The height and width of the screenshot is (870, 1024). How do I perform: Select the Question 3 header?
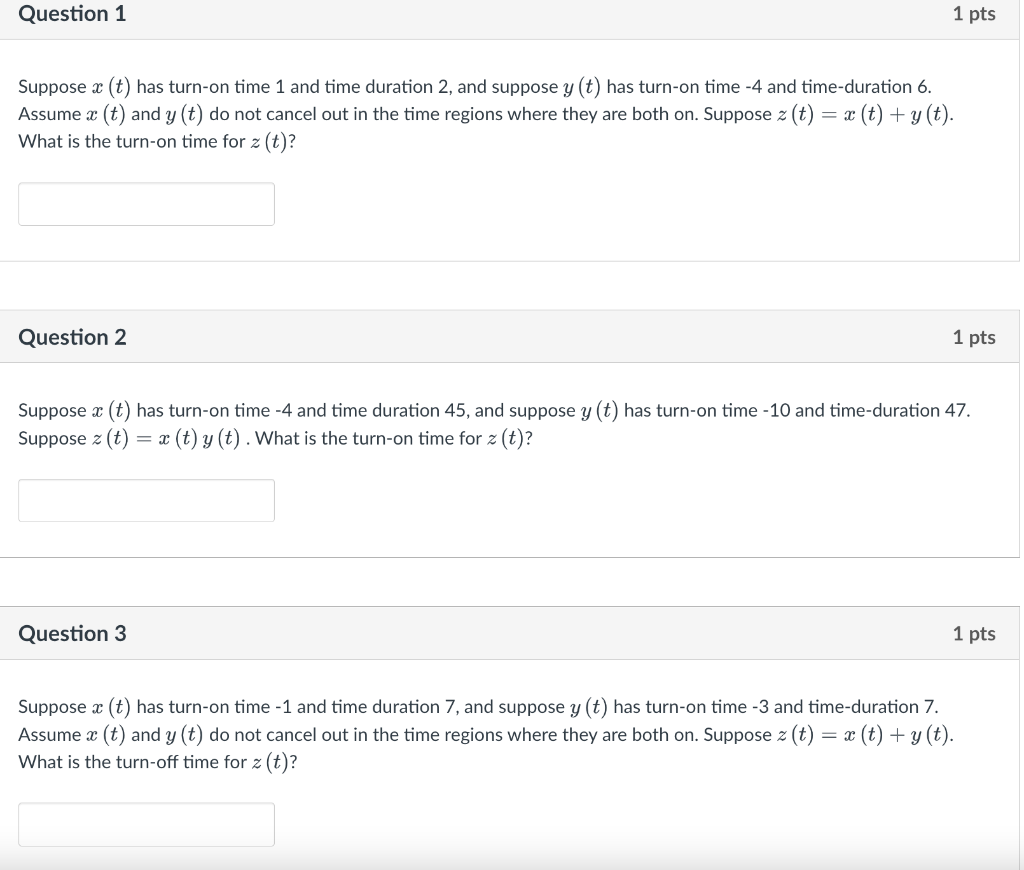[71, 633]
